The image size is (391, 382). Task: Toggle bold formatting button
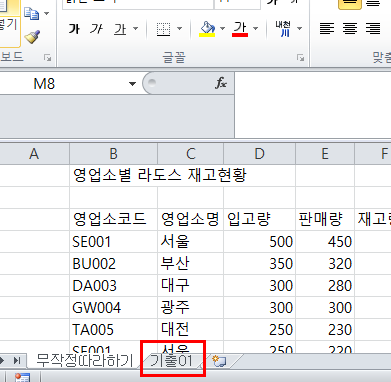[74, 29]
